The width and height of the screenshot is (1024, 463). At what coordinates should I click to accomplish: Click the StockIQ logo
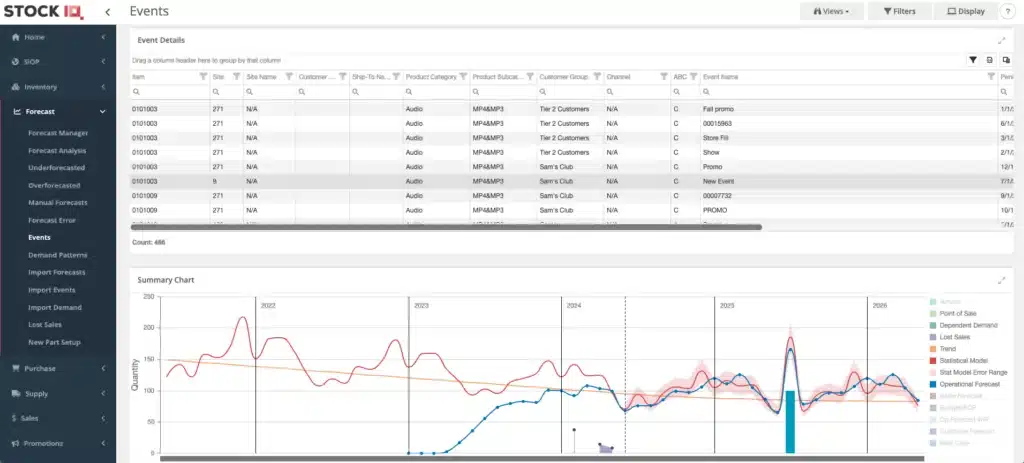click(x=44, y=12)
